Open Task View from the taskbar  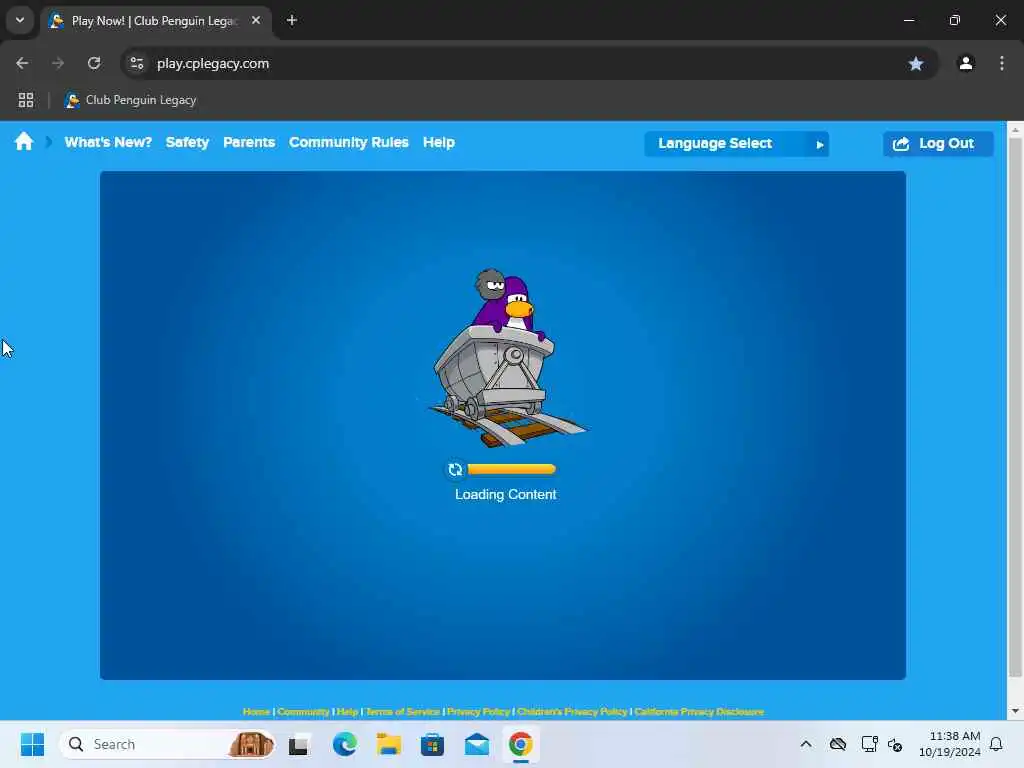299,744
